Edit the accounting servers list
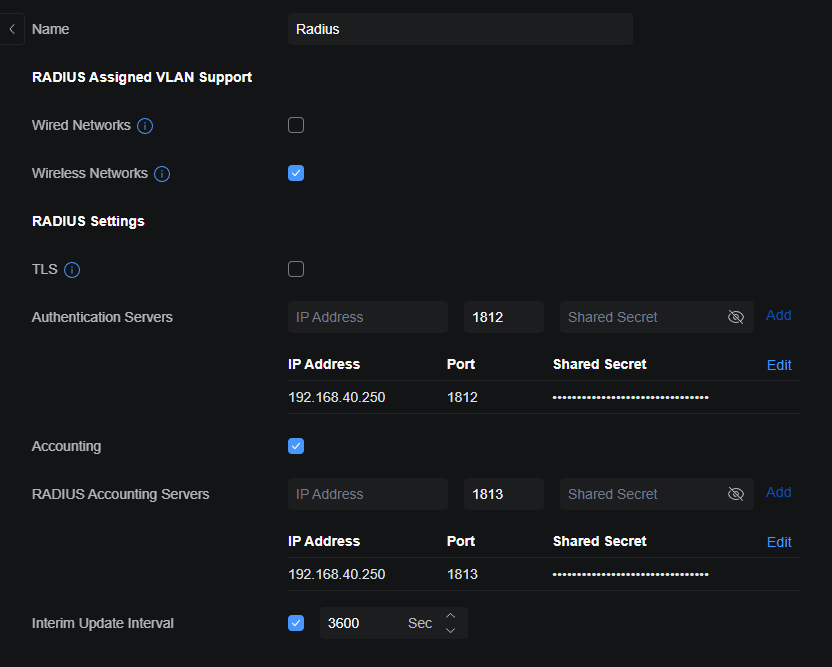The image size is (832, 667). [x=779, y=542]
